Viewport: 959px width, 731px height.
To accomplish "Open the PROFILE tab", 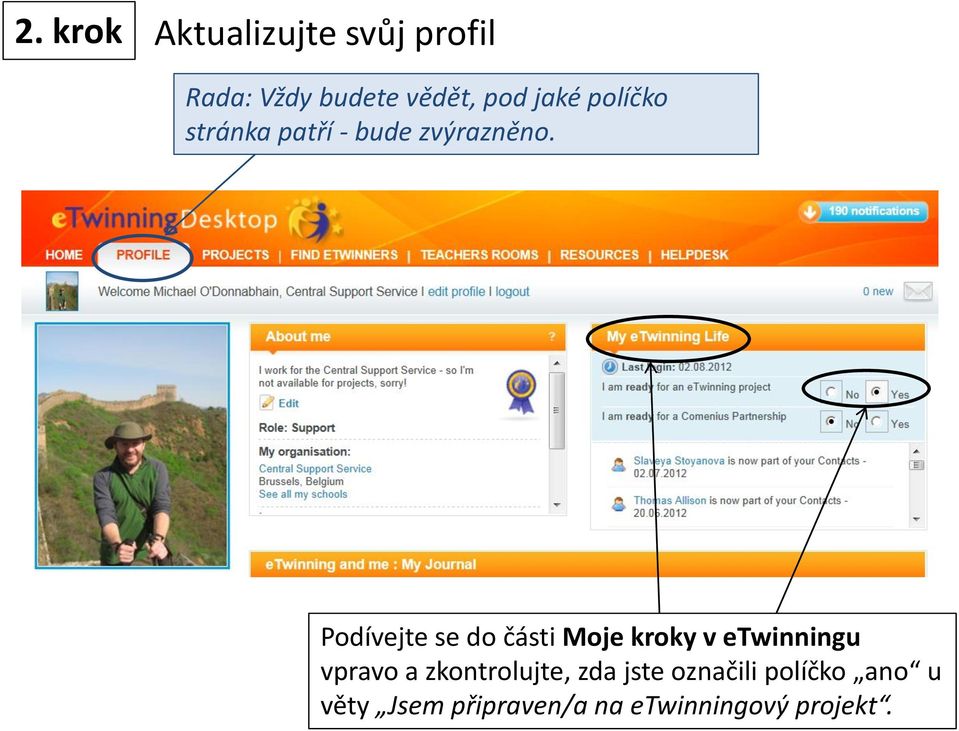I will pos(143,255).
